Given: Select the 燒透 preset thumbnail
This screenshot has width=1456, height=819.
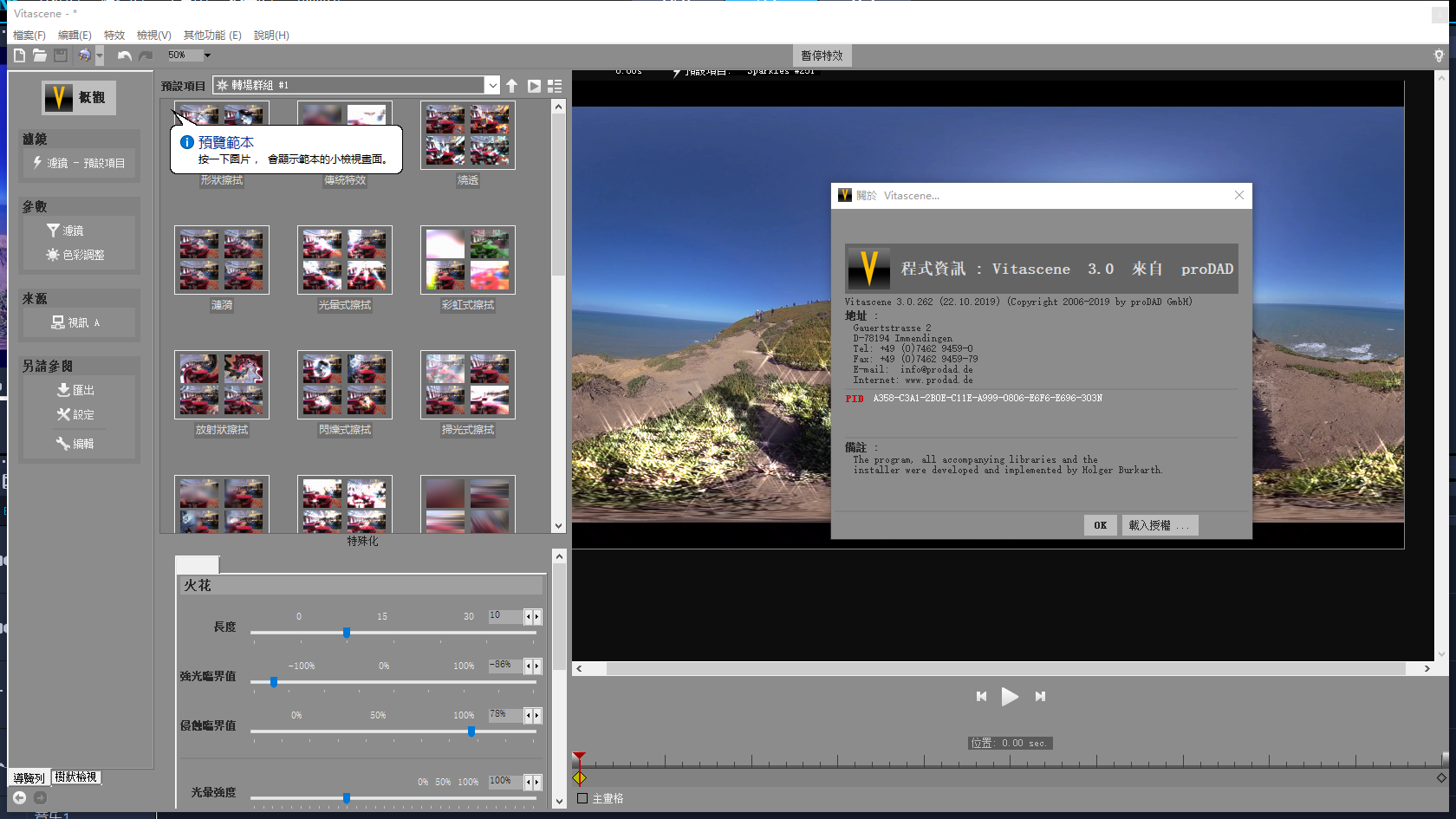Looking at the screenshot, I should click(468, 134).
